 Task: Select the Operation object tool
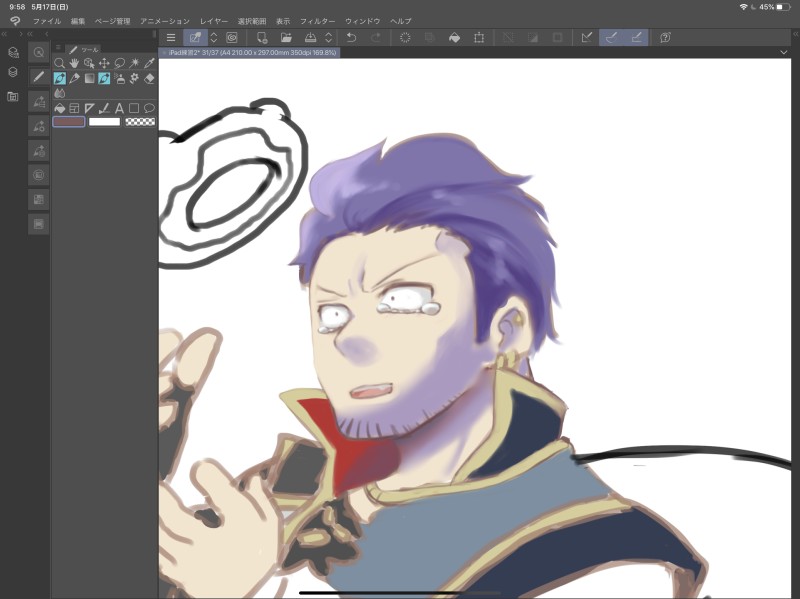[x=89, y=63]
